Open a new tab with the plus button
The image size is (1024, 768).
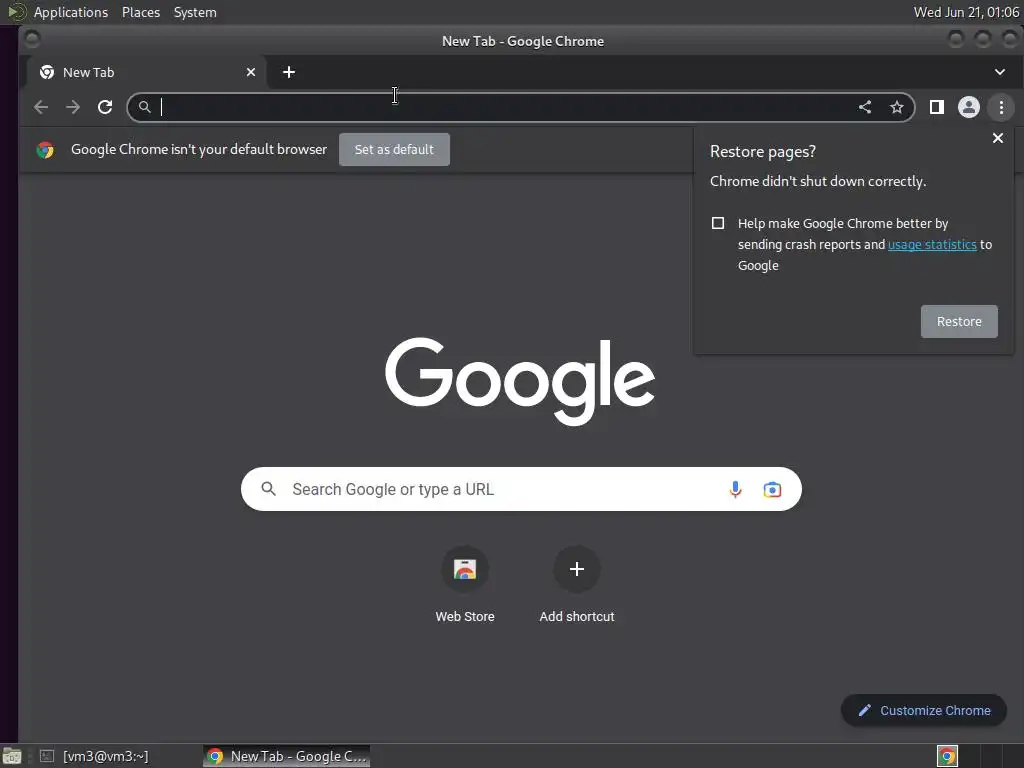289,72
